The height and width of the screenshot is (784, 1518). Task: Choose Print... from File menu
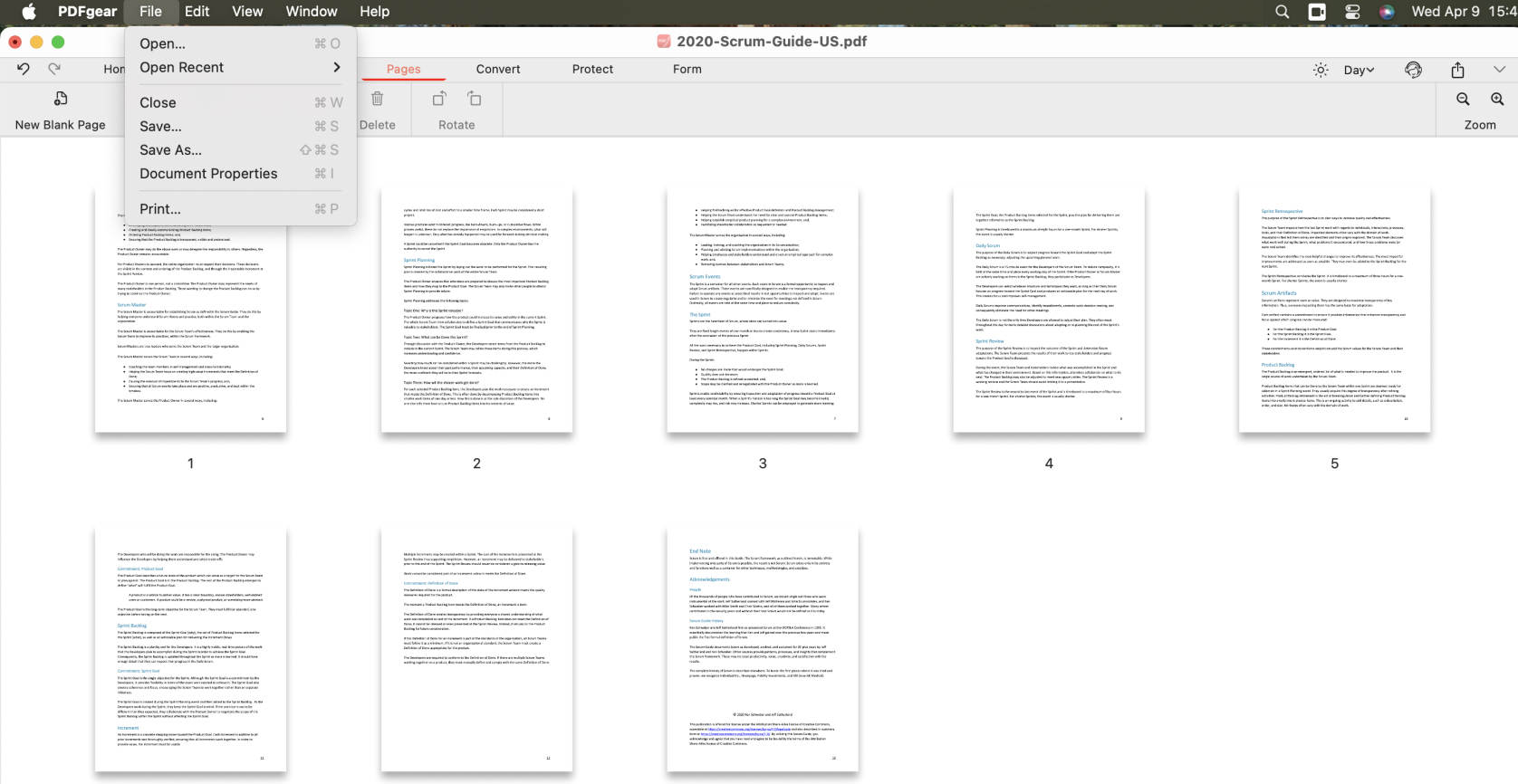240,208
